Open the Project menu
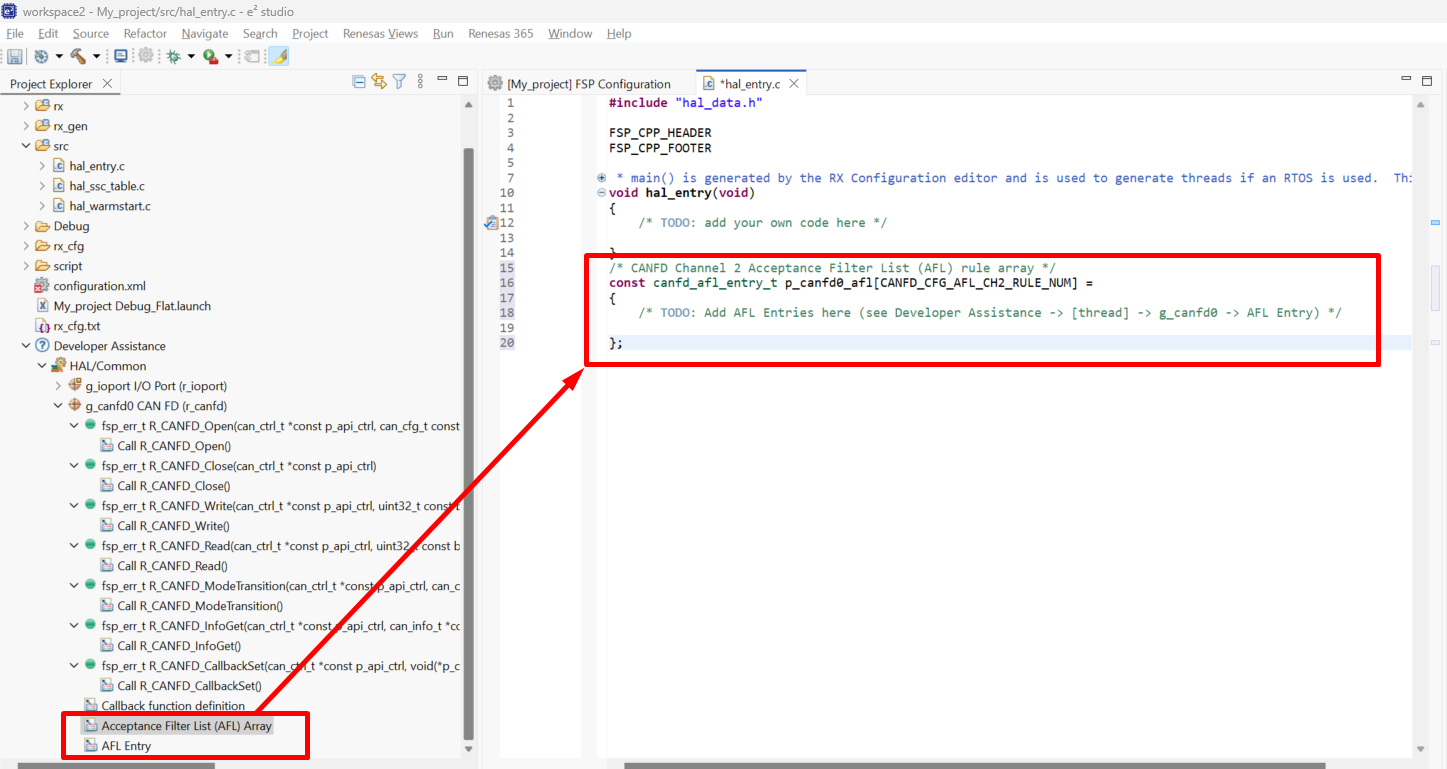Image resolution: width=1447 pixels, height=769 pixels. point(310,33)
